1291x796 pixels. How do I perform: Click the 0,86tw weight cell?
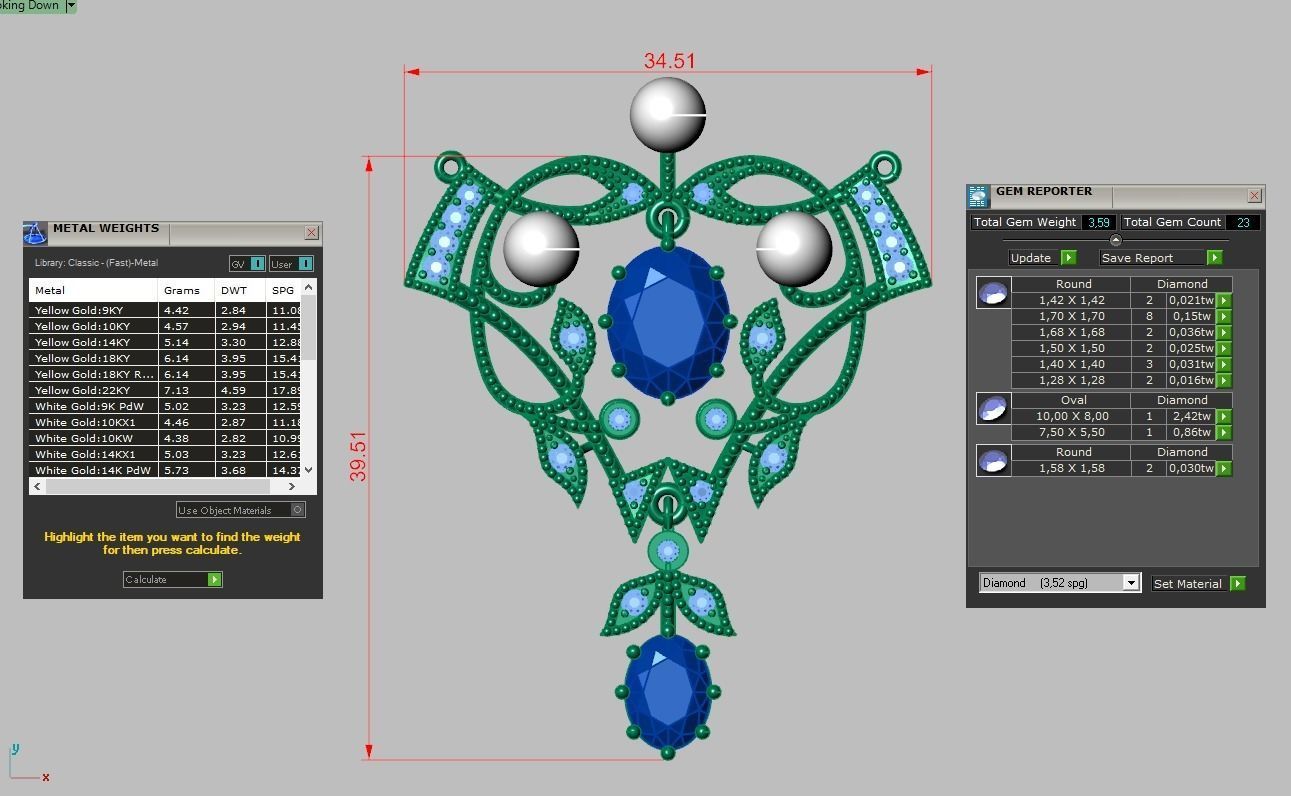(x=1191, y=432)
